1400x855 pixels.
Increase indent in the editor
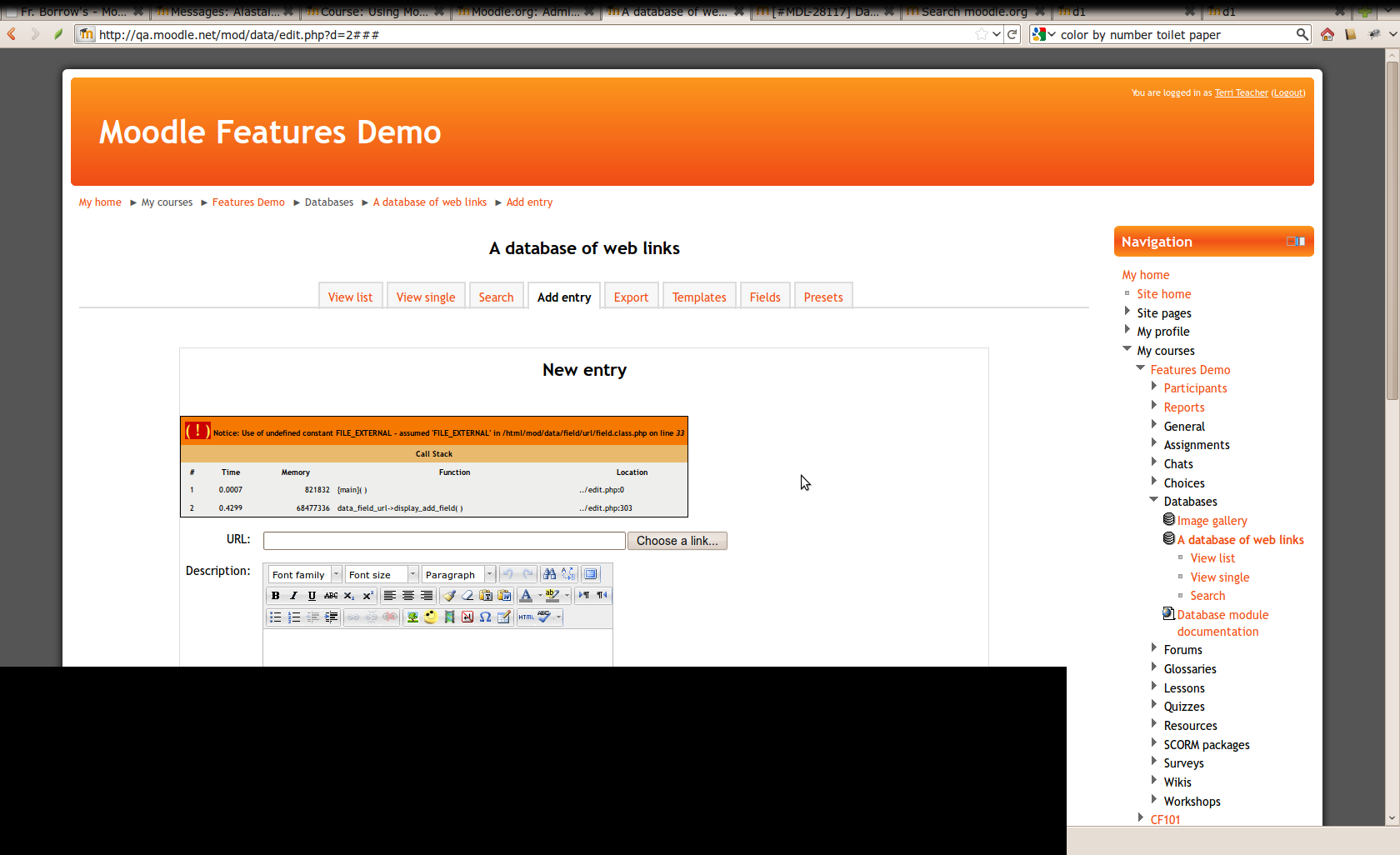point(331,617)
